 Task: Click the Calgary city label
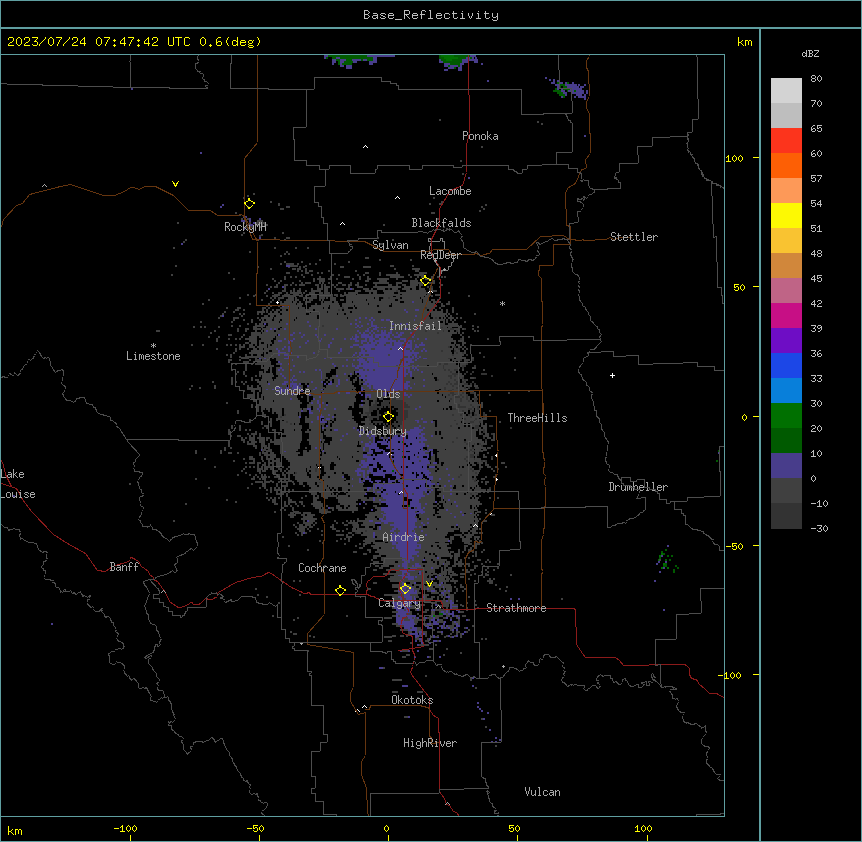(x=399, y=603)
